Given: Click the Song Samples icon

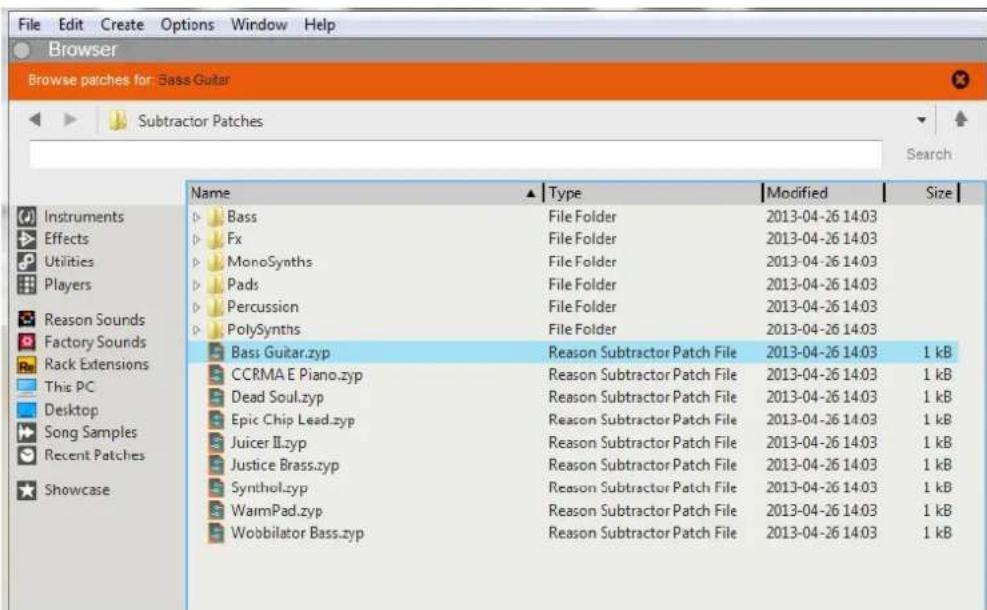Looking at the screenshot, I should click(26, 432).
